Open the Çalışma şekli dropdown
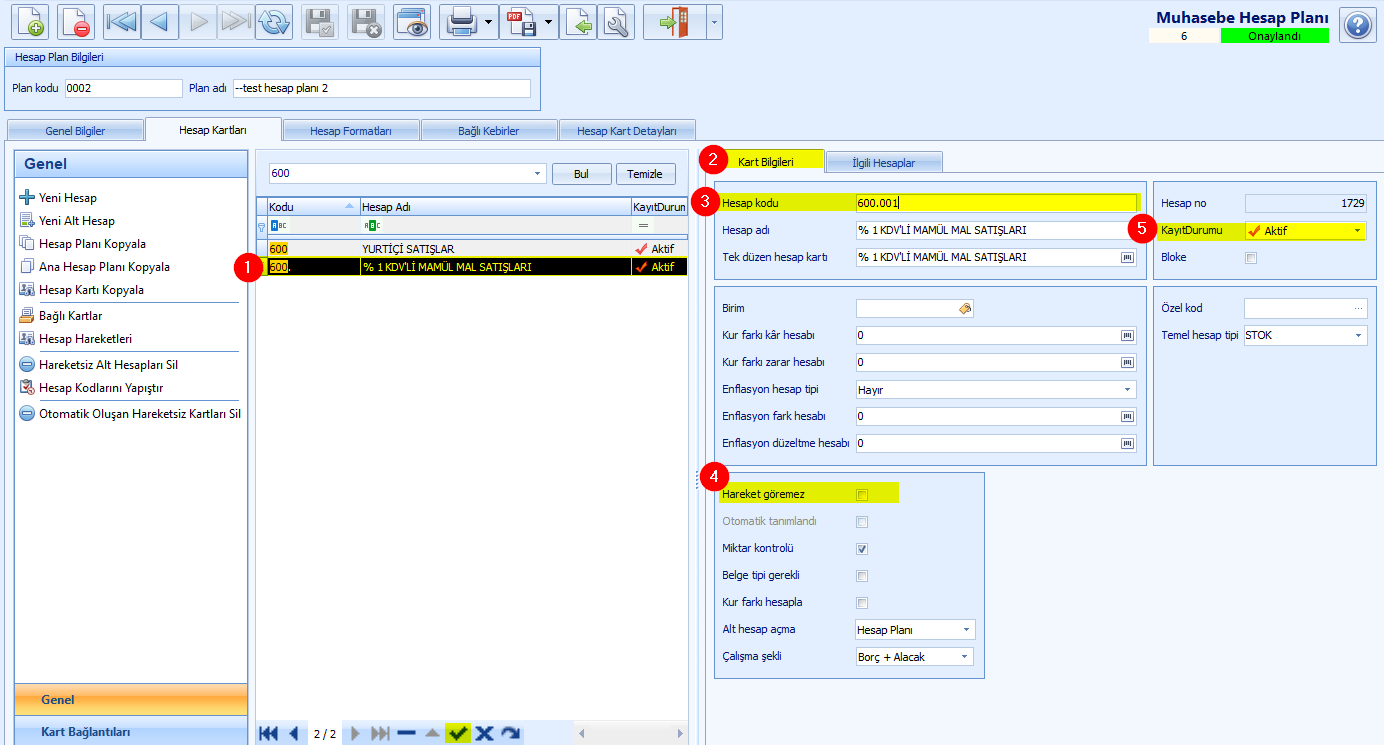The image size is (1384, 745). 967,657
